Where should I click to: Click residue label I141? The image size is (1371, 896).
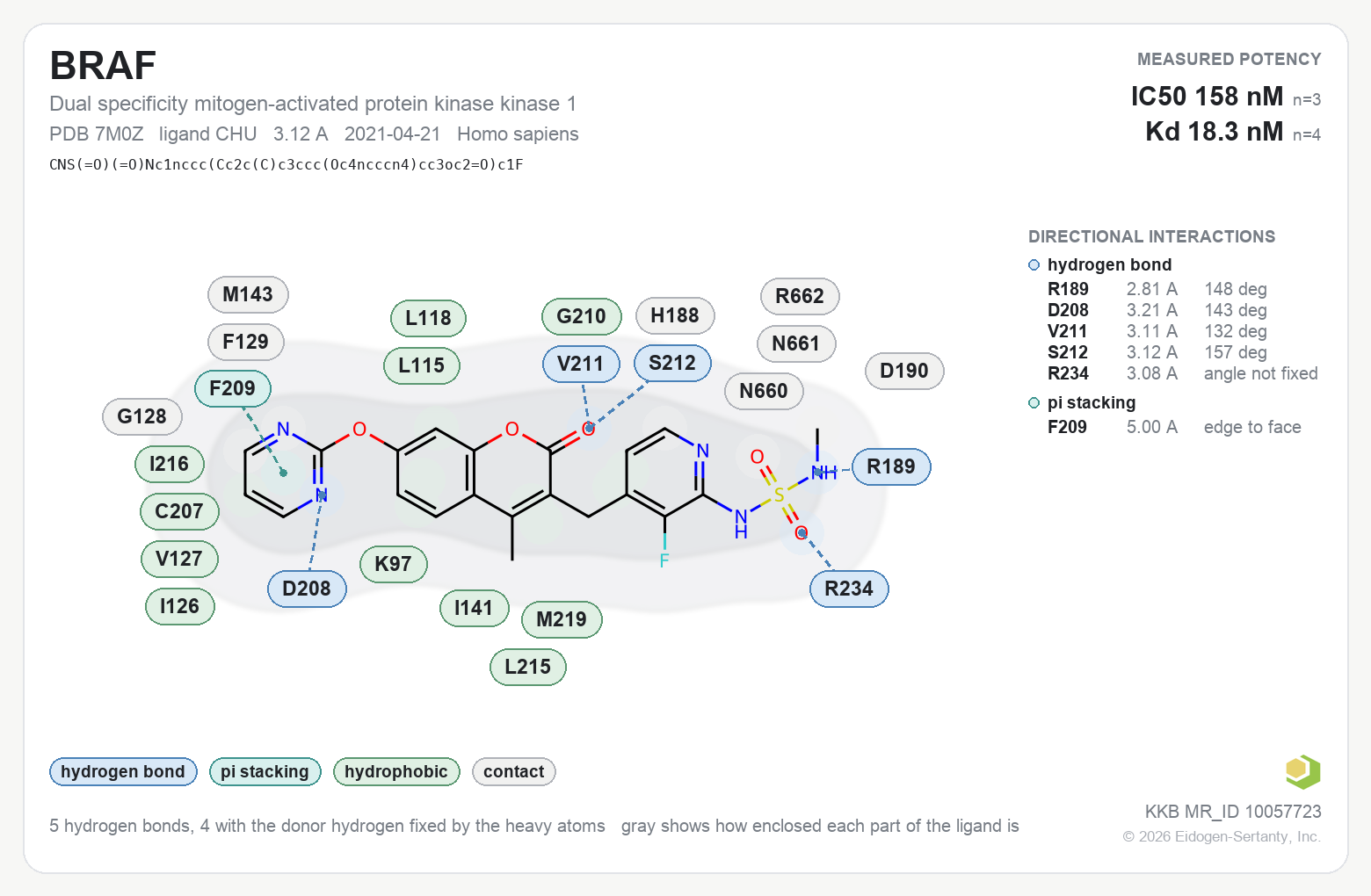pos(475,608)
